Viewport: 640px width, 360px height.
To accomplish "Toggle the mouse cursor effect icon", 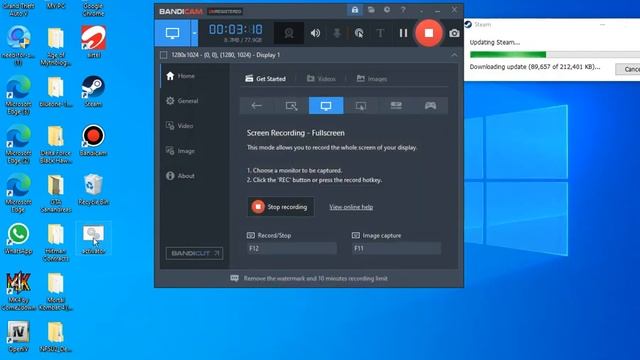I will pyautogui.click(x=359, y=33).
